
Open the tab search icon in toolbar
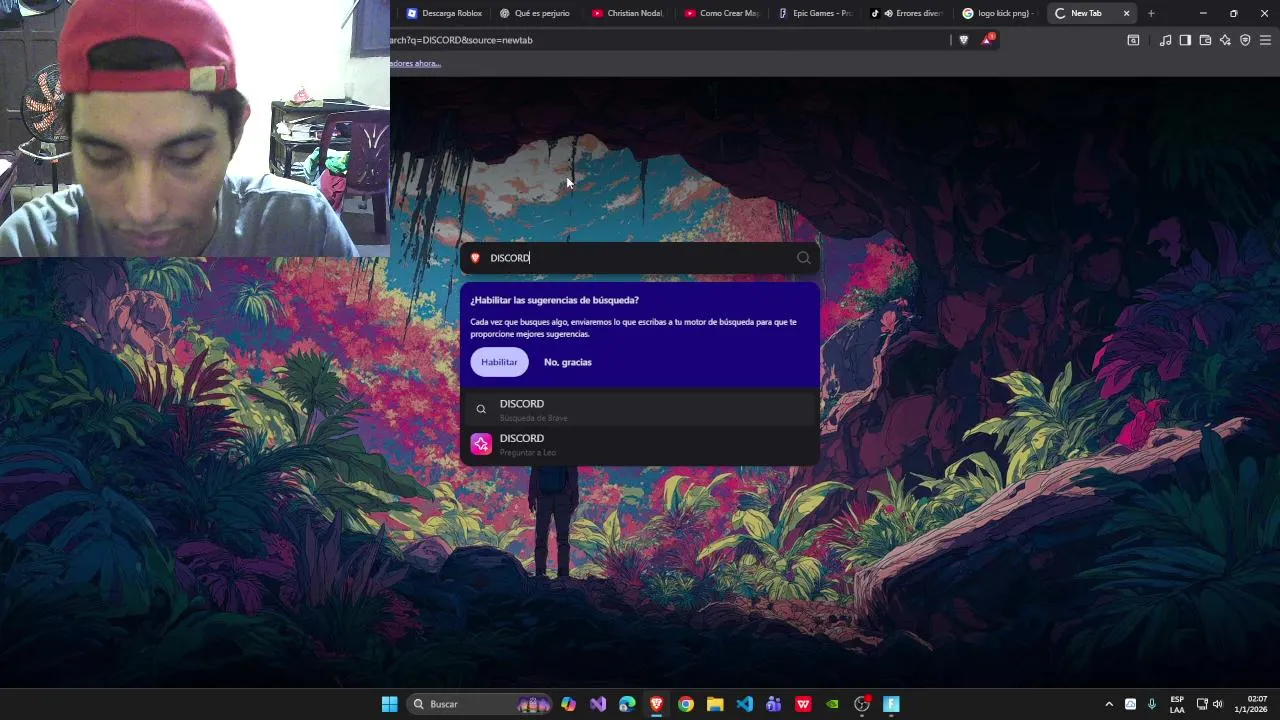point(1133,40)
